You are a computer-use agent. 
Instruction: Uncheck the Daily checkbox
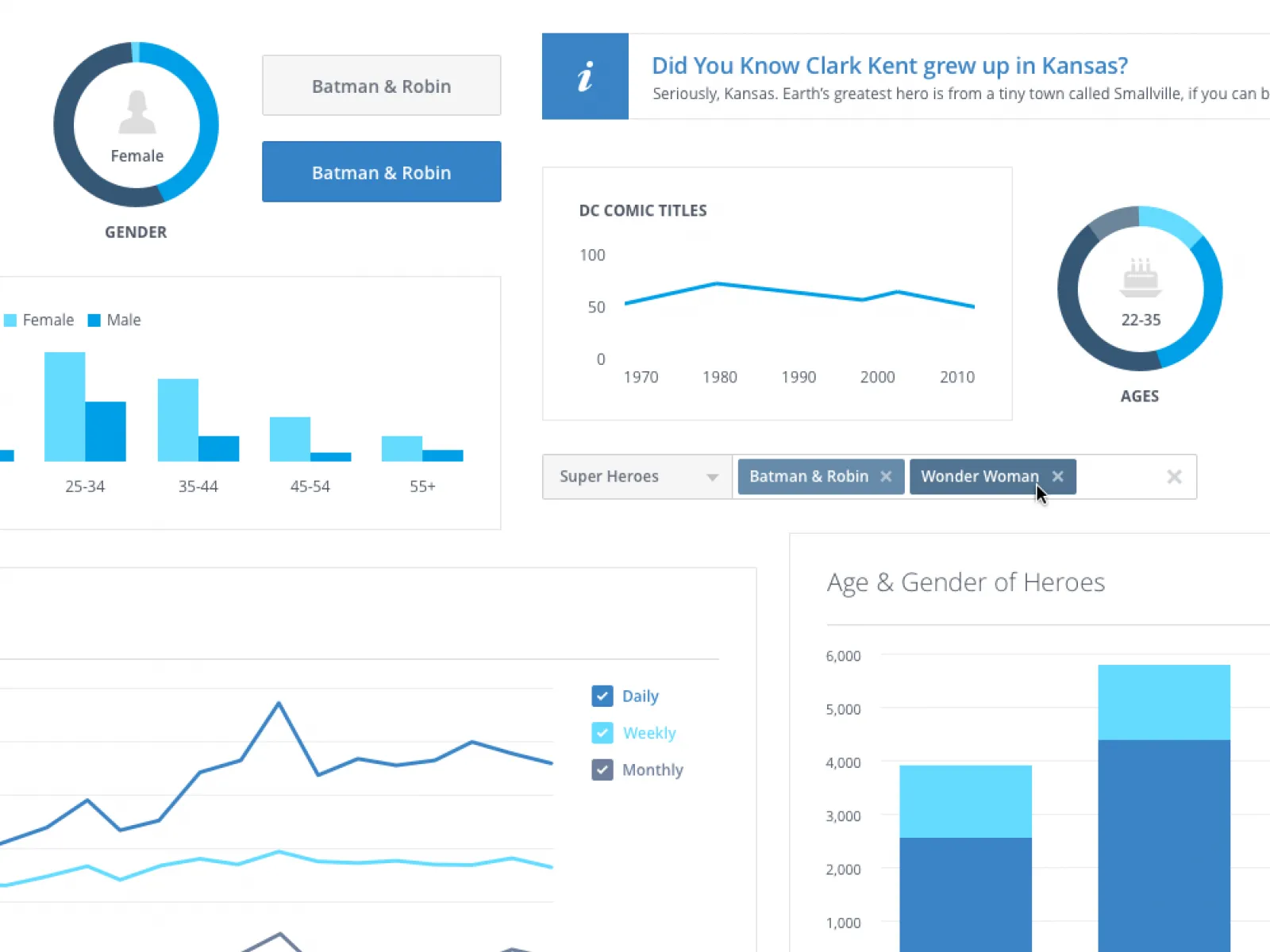tap(602, 696)
